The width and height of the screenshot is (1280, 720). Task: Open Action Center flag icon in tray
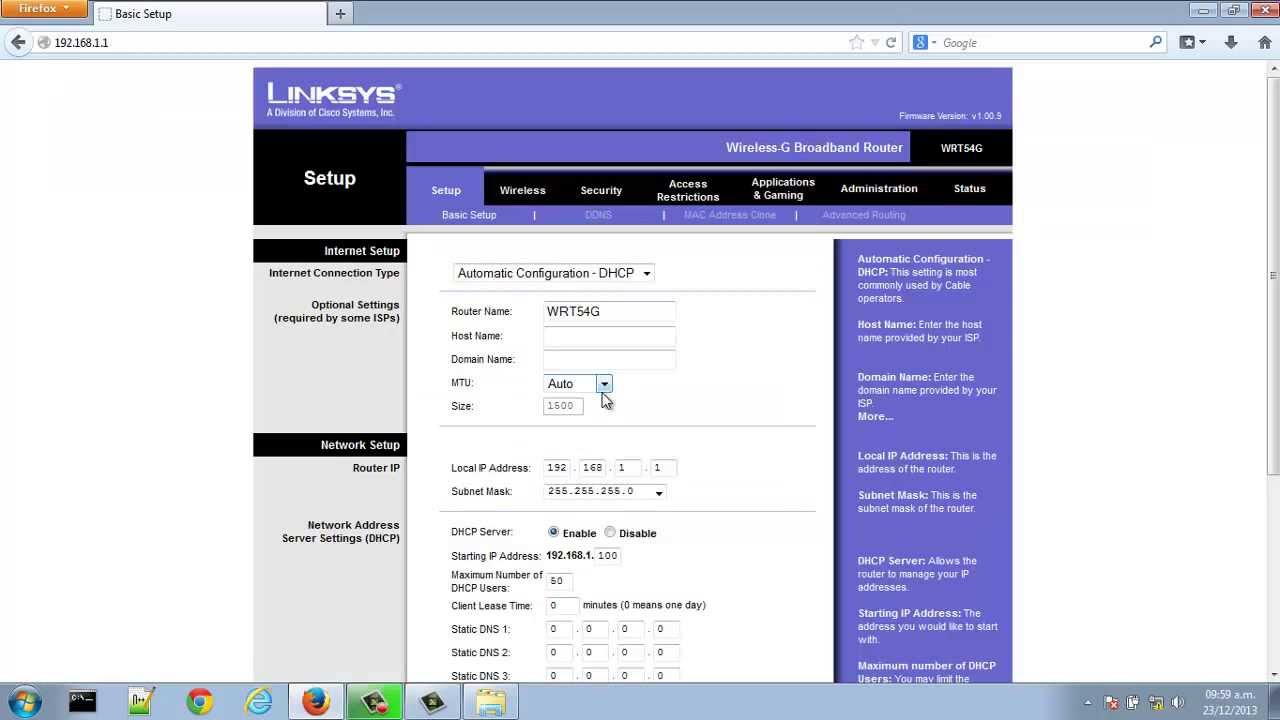(1111, 703)
